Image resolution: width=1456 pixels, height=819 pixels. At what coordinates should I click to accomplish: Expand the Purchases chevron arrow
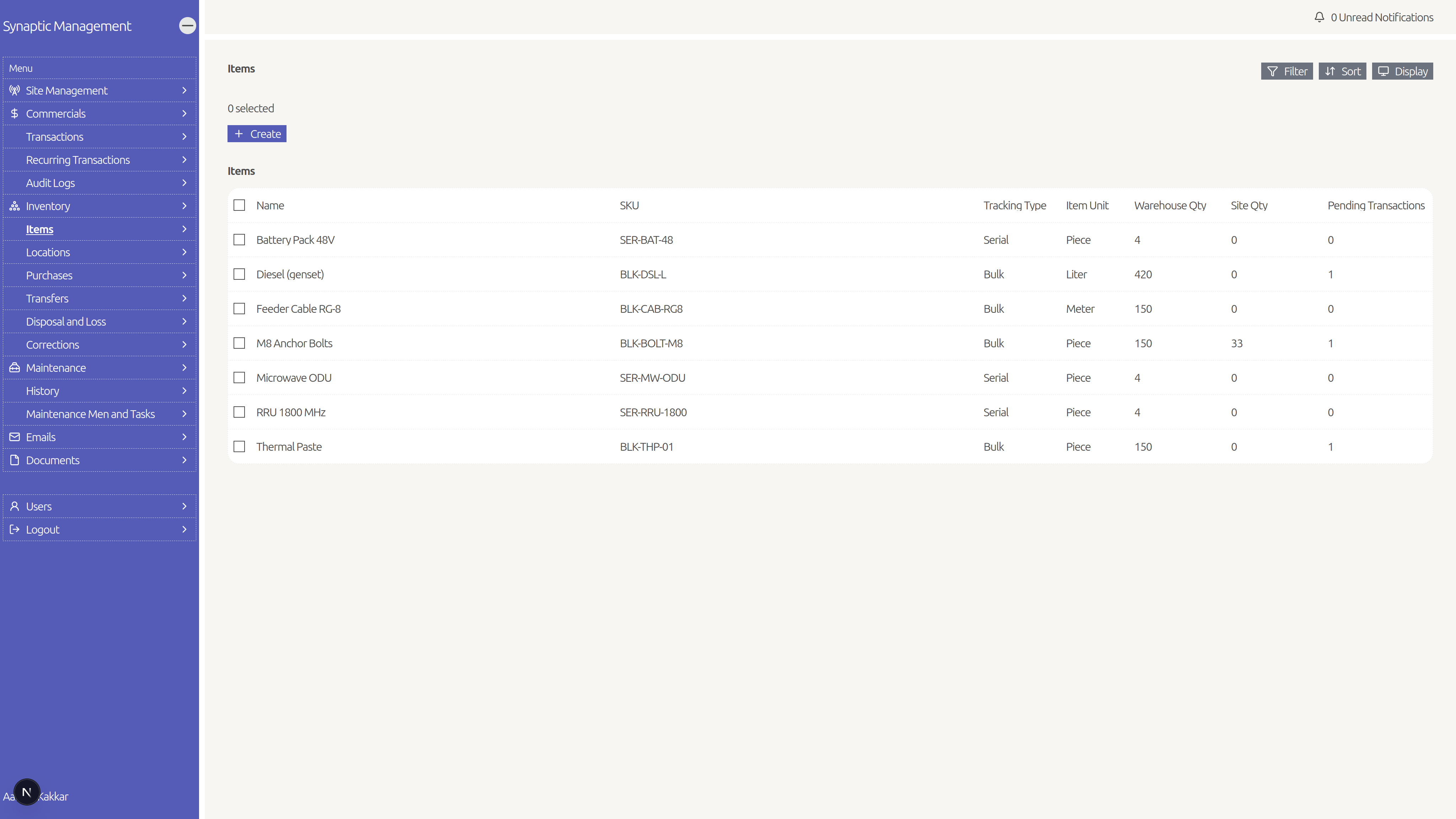click(x=184, y=275)
